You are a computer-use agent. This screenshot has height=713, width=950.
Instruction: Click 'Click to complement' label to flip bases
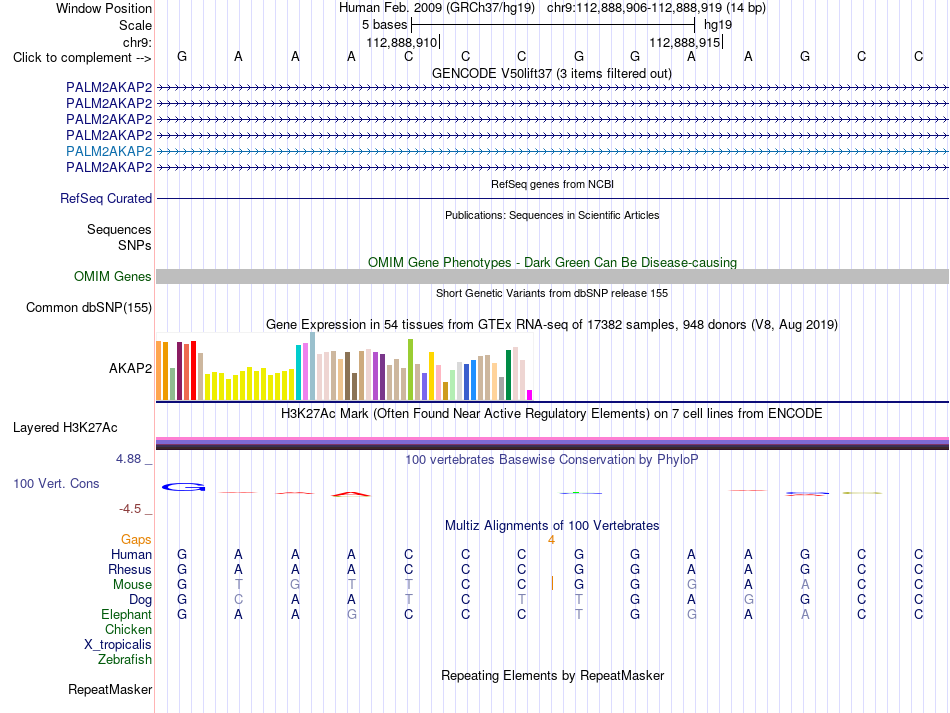[82, 58]
